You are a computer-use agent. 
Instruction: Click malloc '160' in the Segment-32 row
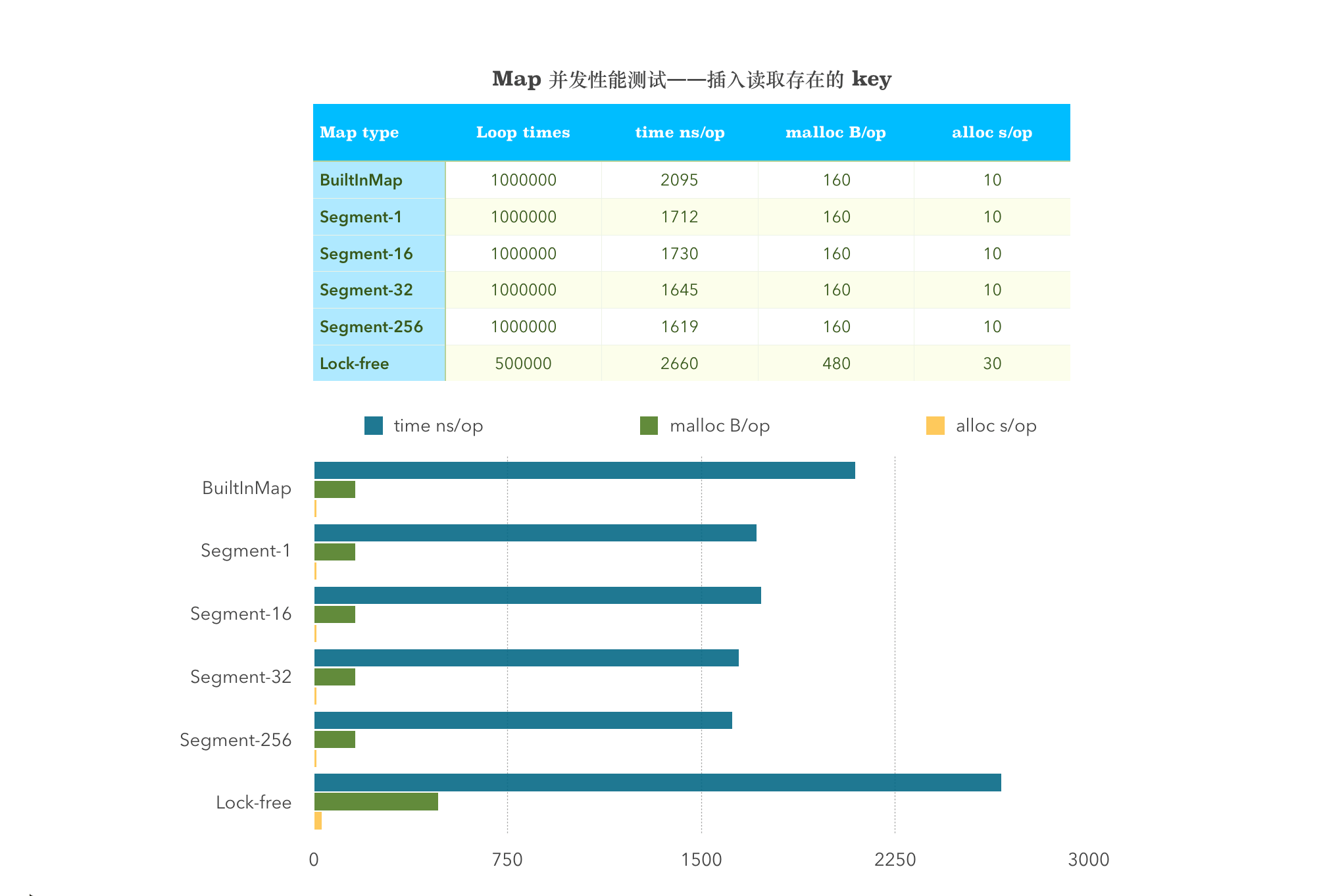coord(836,289)
